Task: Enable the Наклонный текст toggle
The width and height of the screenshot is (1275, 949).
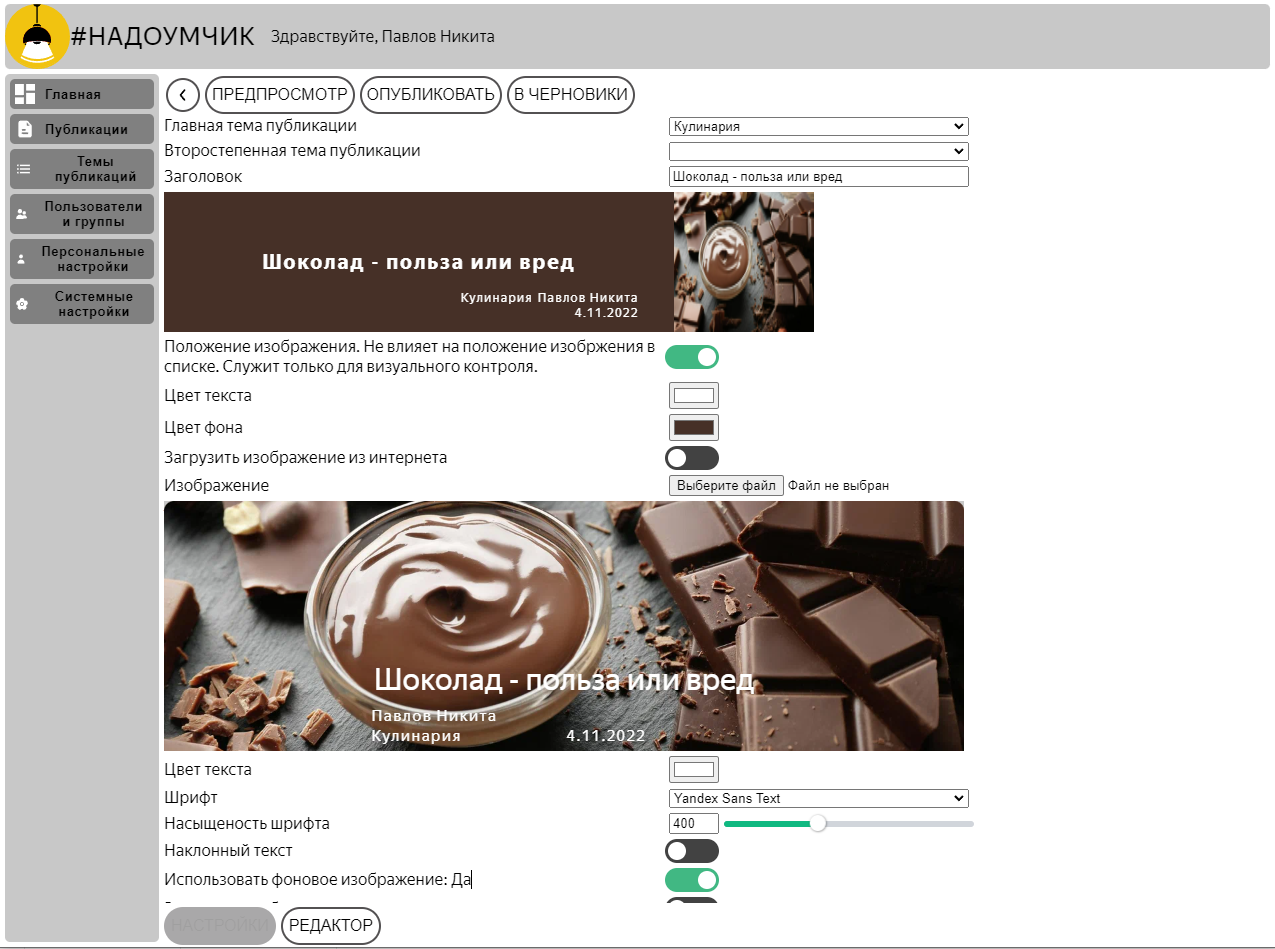Action: point(692,851)
